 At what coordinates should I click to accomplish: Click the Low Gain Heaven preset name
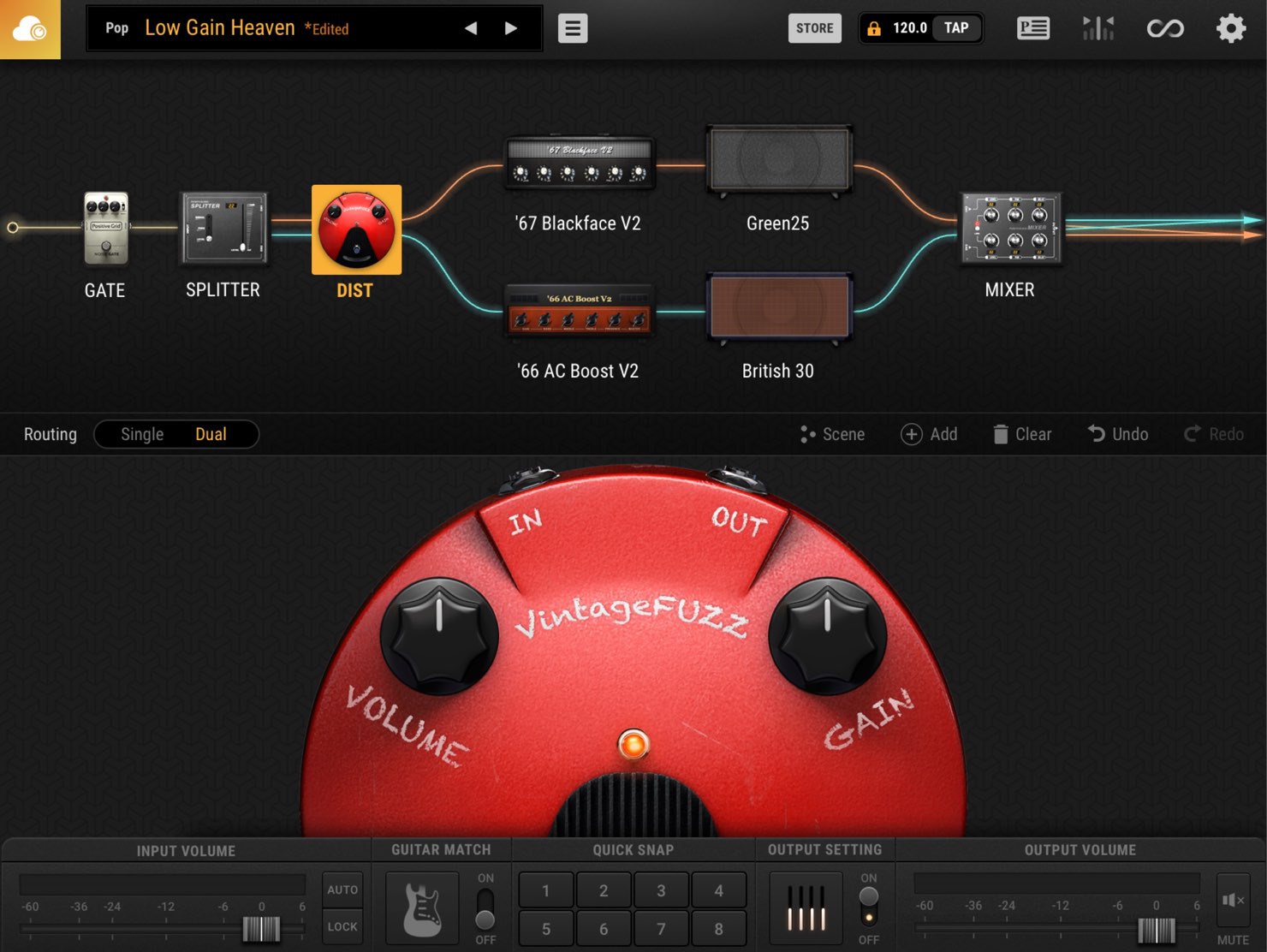click(x=220, y=28)
